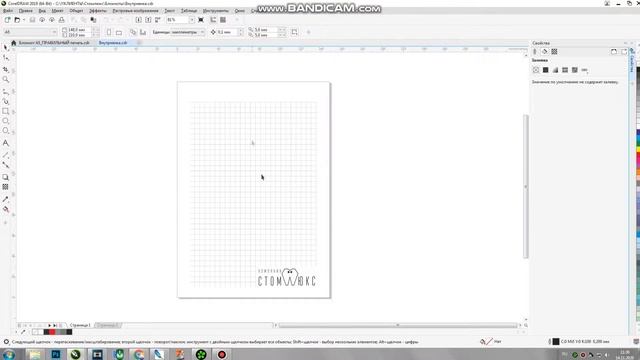Image resolution: width=640 pixels, height=360 pixels.
Task: Select the Страница 1 page tab
Action: pos(80,325)
